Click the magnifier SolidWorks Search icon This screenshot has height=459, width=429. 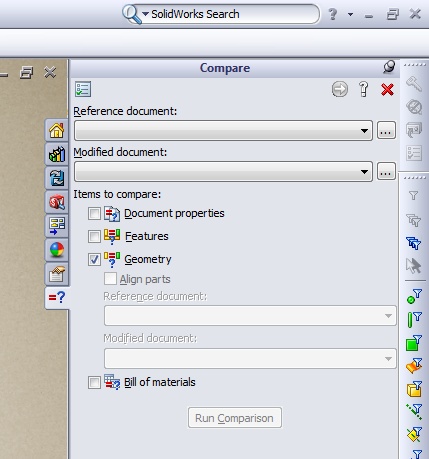point(132,15)
